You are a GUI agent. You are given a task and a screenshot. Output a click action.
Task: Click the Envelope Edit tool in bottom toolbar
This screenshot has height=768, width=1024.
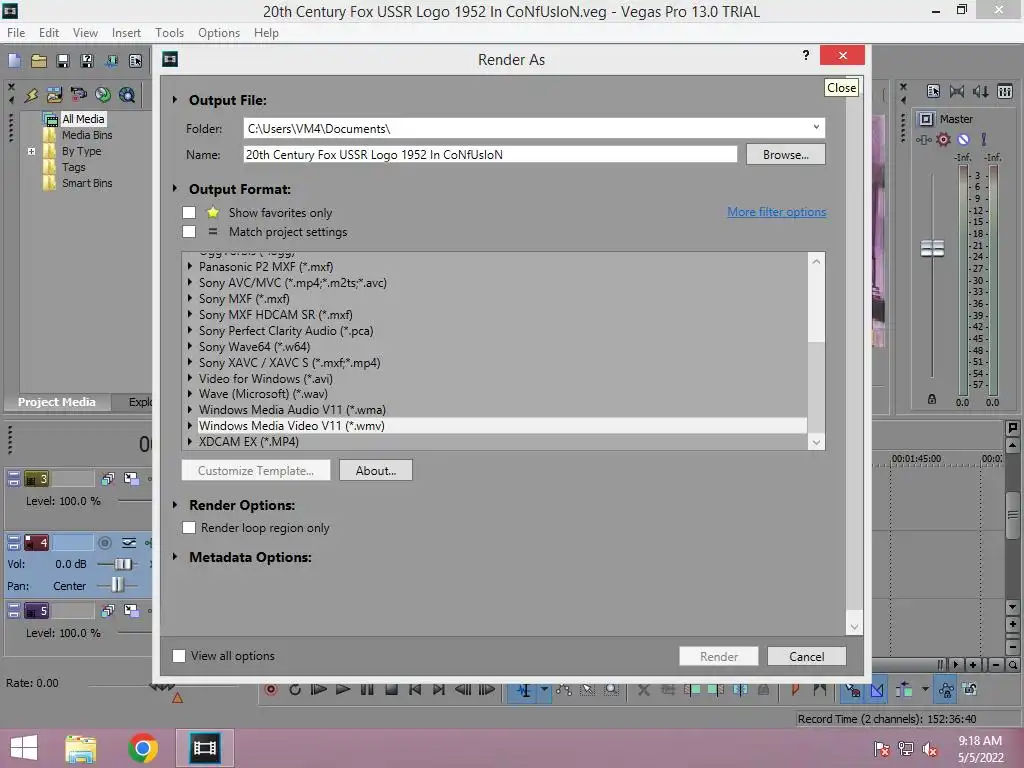[564, 690]
